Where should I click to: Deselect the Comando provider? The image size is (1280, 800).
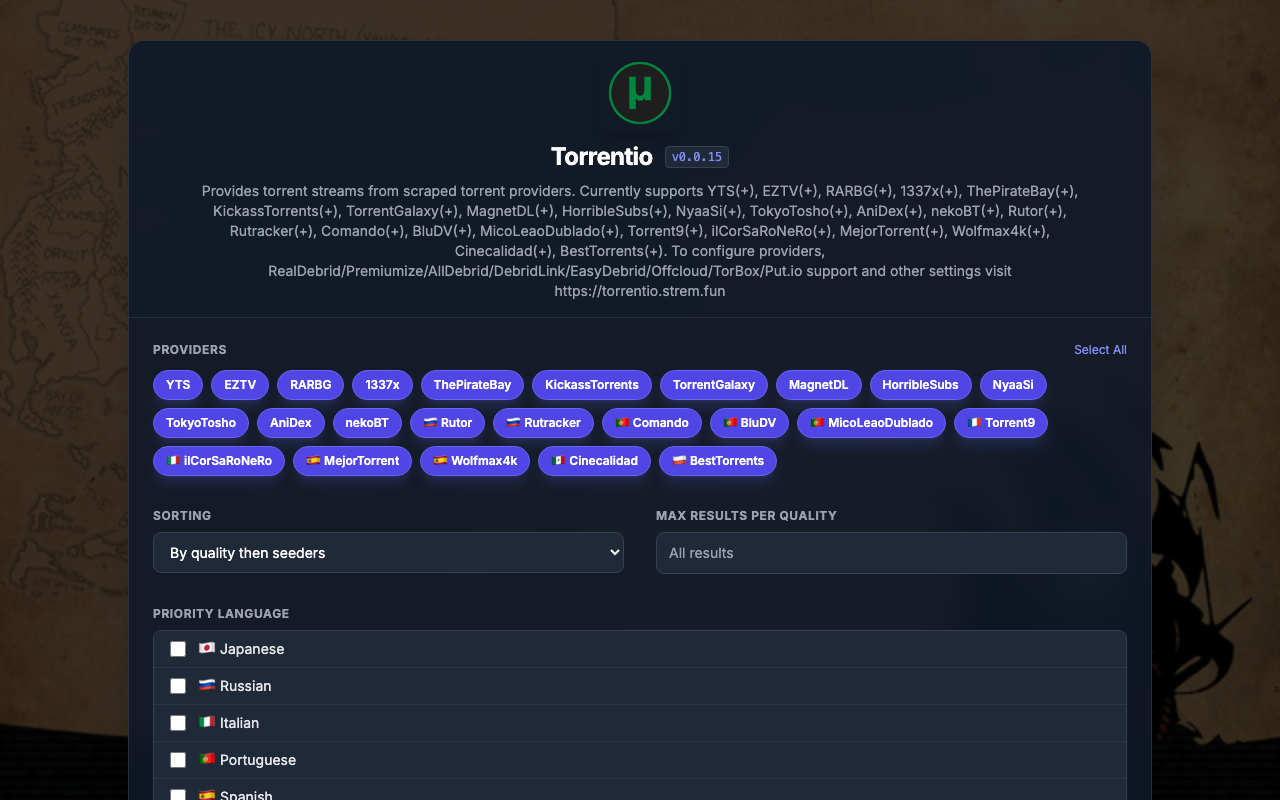coord(652,423)
